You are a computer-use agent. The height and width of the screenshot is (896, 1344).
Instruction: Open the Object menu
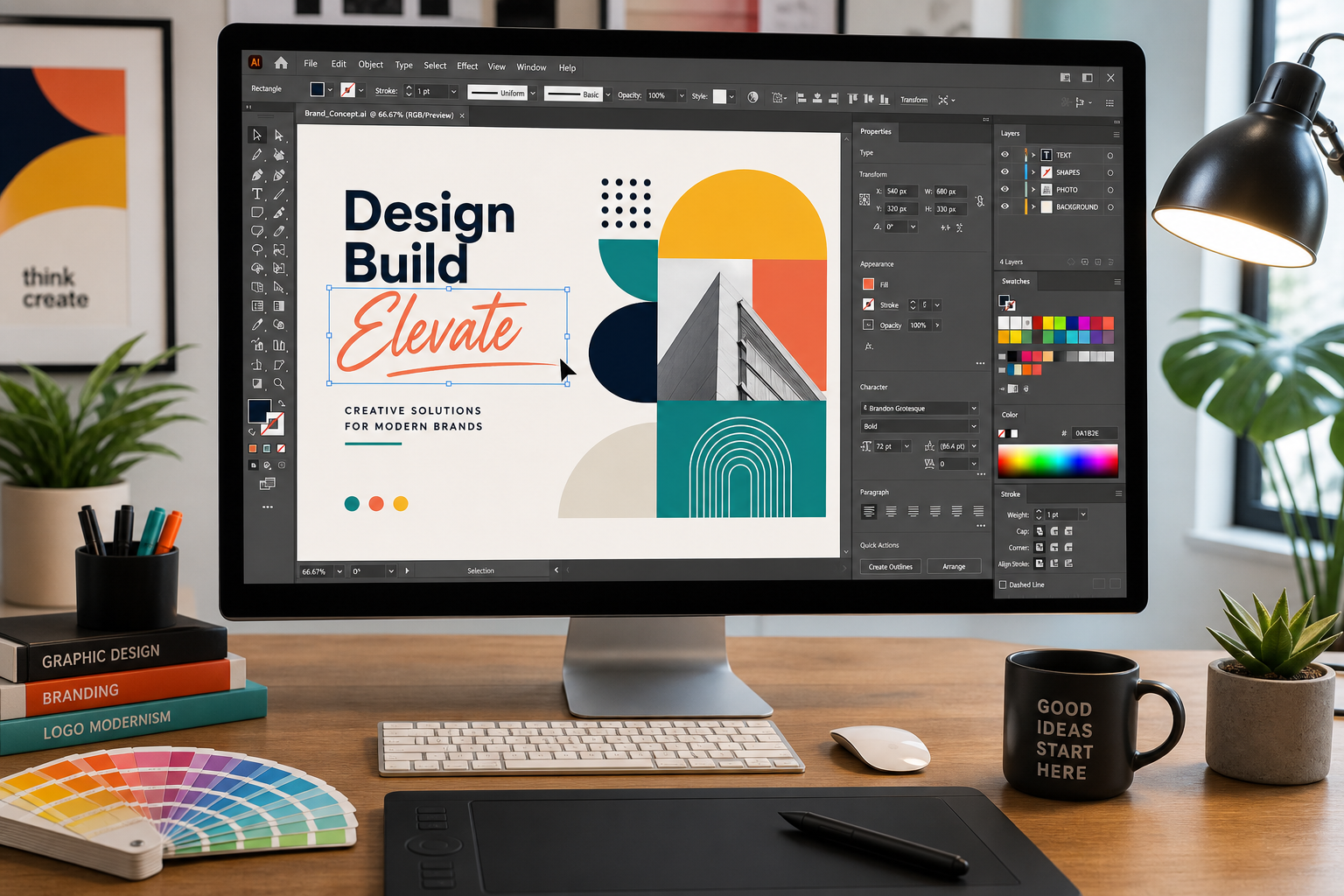tap(370, 65)
